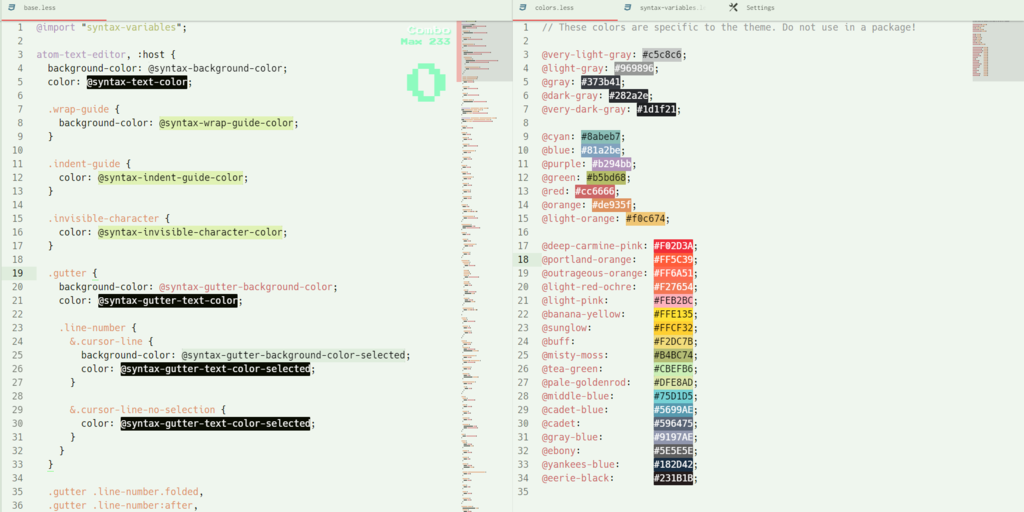
Task: Click the #F2DC7B buff swatch
Action: pyautogui.click(x=673, y=342)
